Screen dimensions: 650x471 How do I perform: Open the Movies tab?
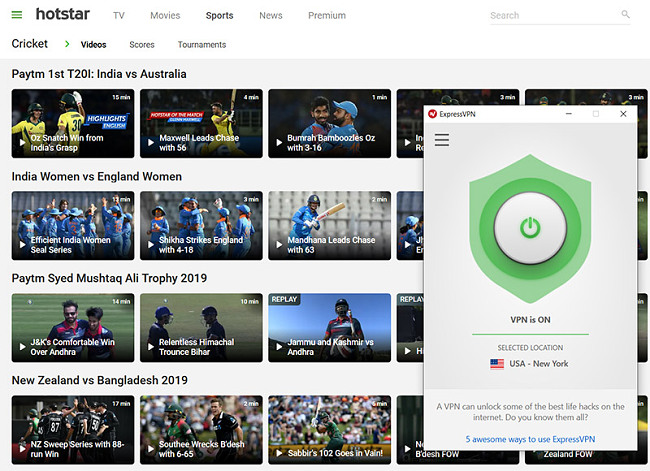(165, 15)
